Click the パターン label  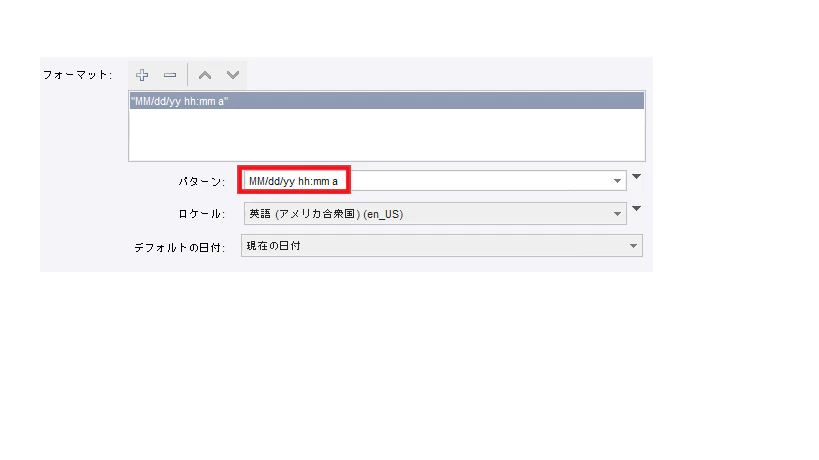pos(202,182)
